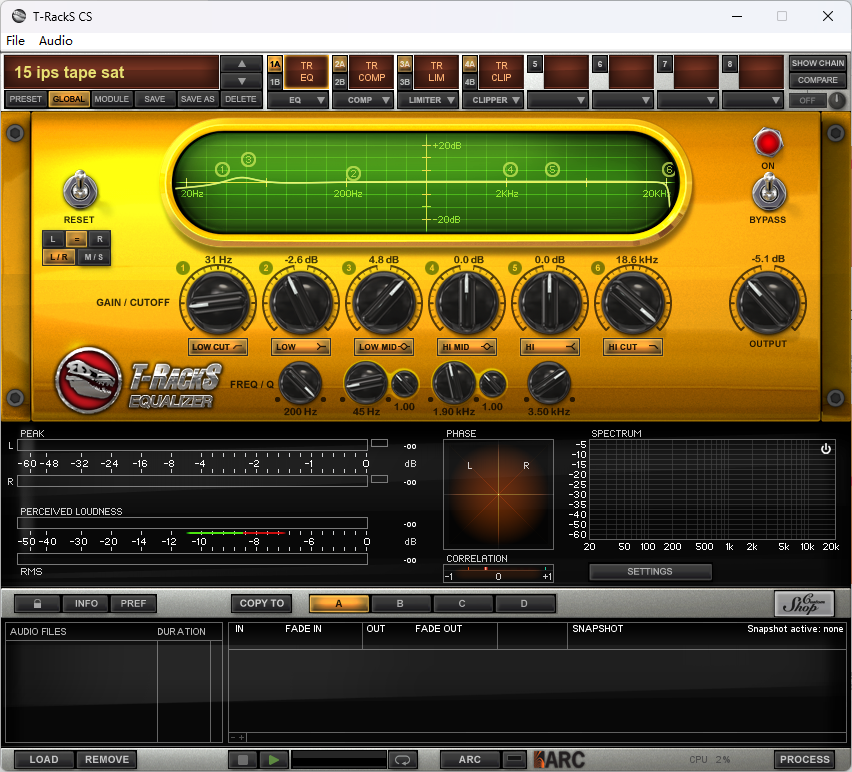Open the slot 8 module dropdown
Image resolution: width=852 pixels, height=772 pixels.
753,100
